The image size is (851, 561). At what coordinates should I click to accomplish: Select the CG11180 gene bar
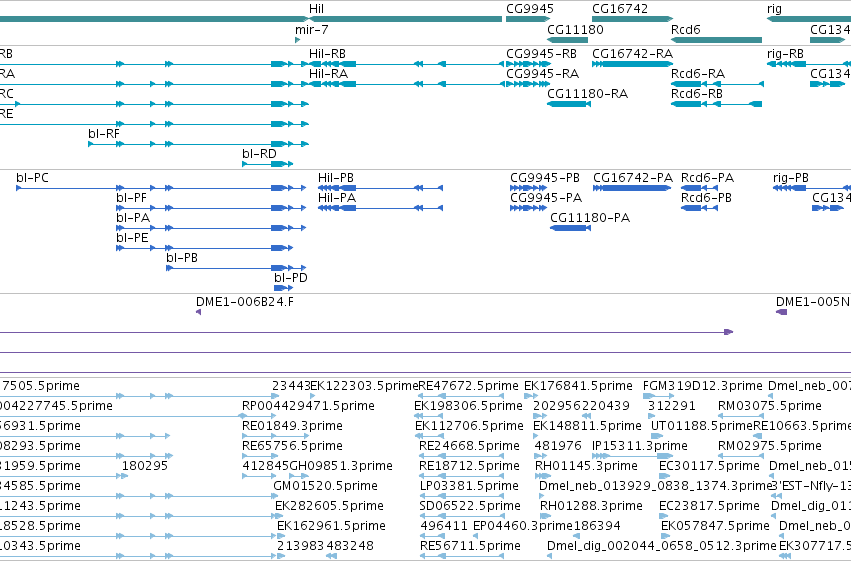tap(567, 40)
